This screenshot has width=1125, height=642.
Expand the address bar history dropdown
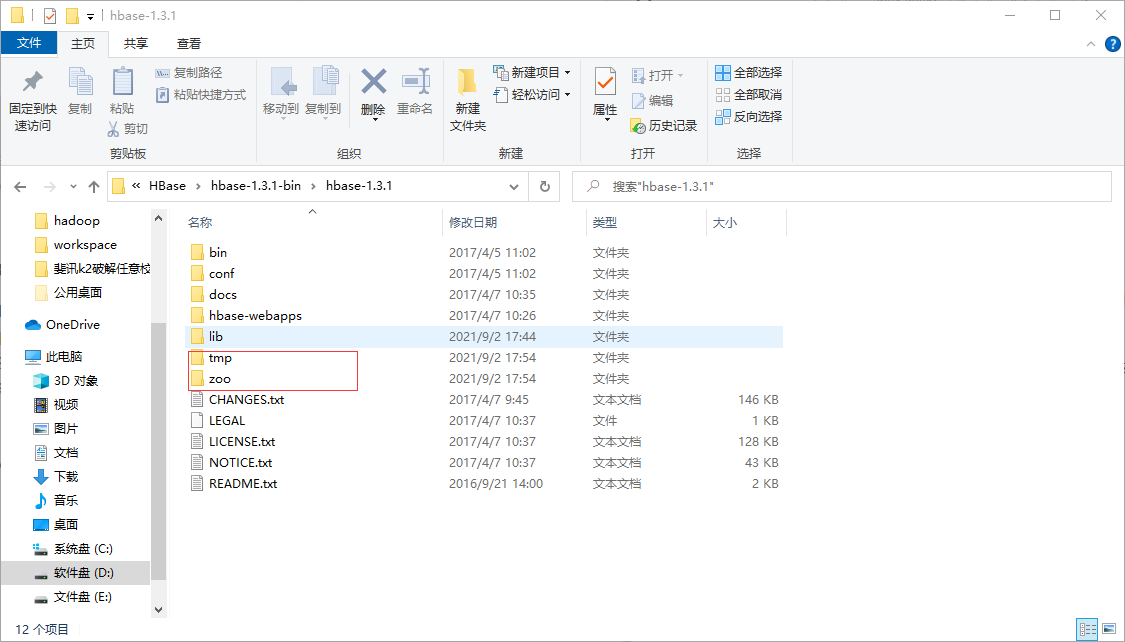514,187
